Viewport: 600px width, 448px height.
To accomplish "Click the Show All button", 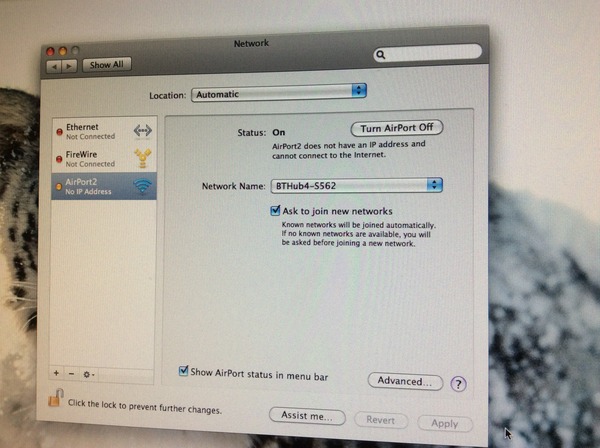I will coord(107,65).
